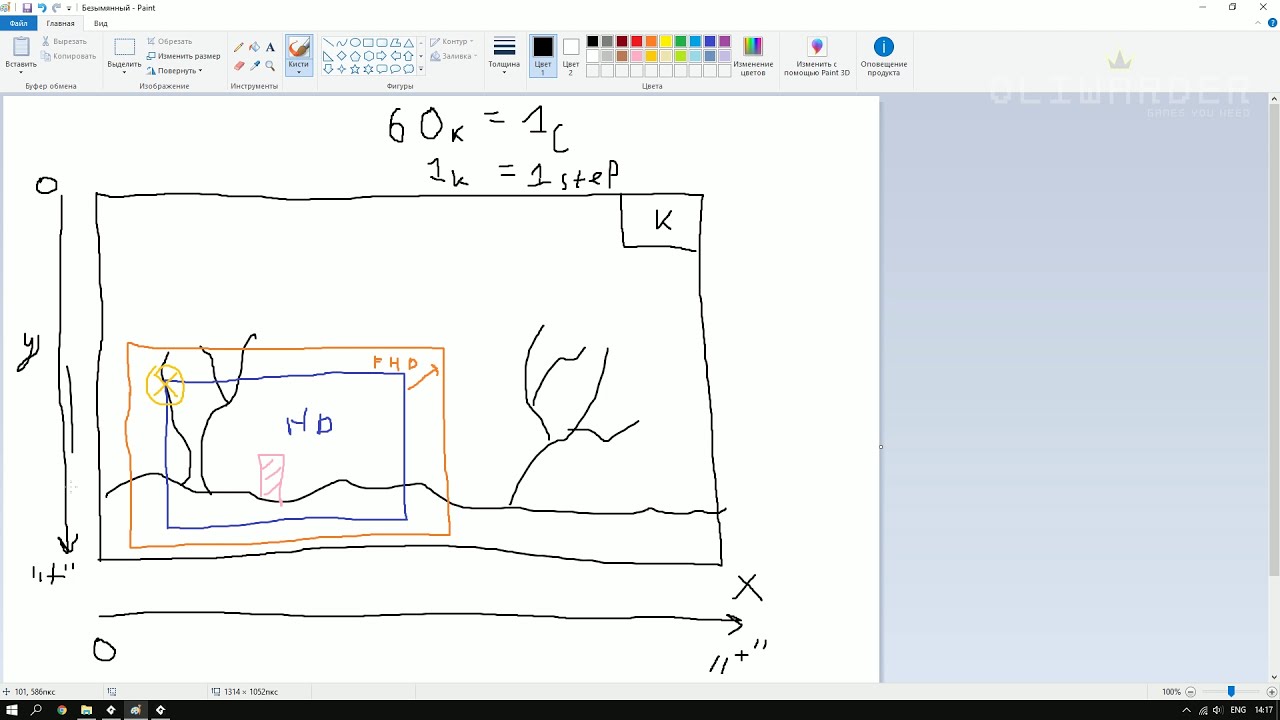Click the Обрезать crop button
1280x720 pixels.
coord(169,42)
